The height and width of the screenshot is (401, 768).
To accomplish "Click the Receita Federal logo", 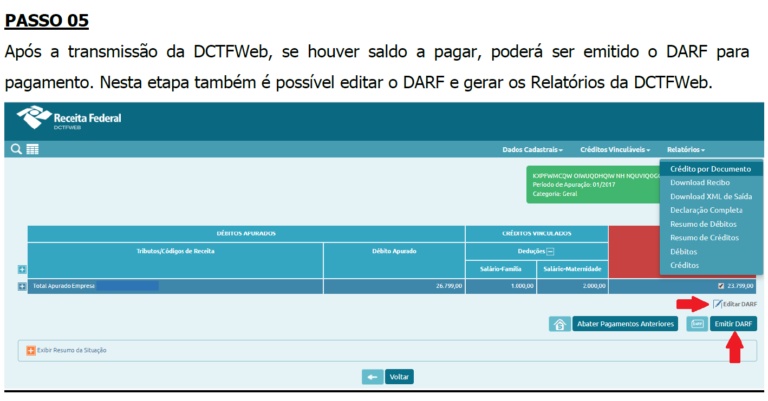I will point(70,121).
